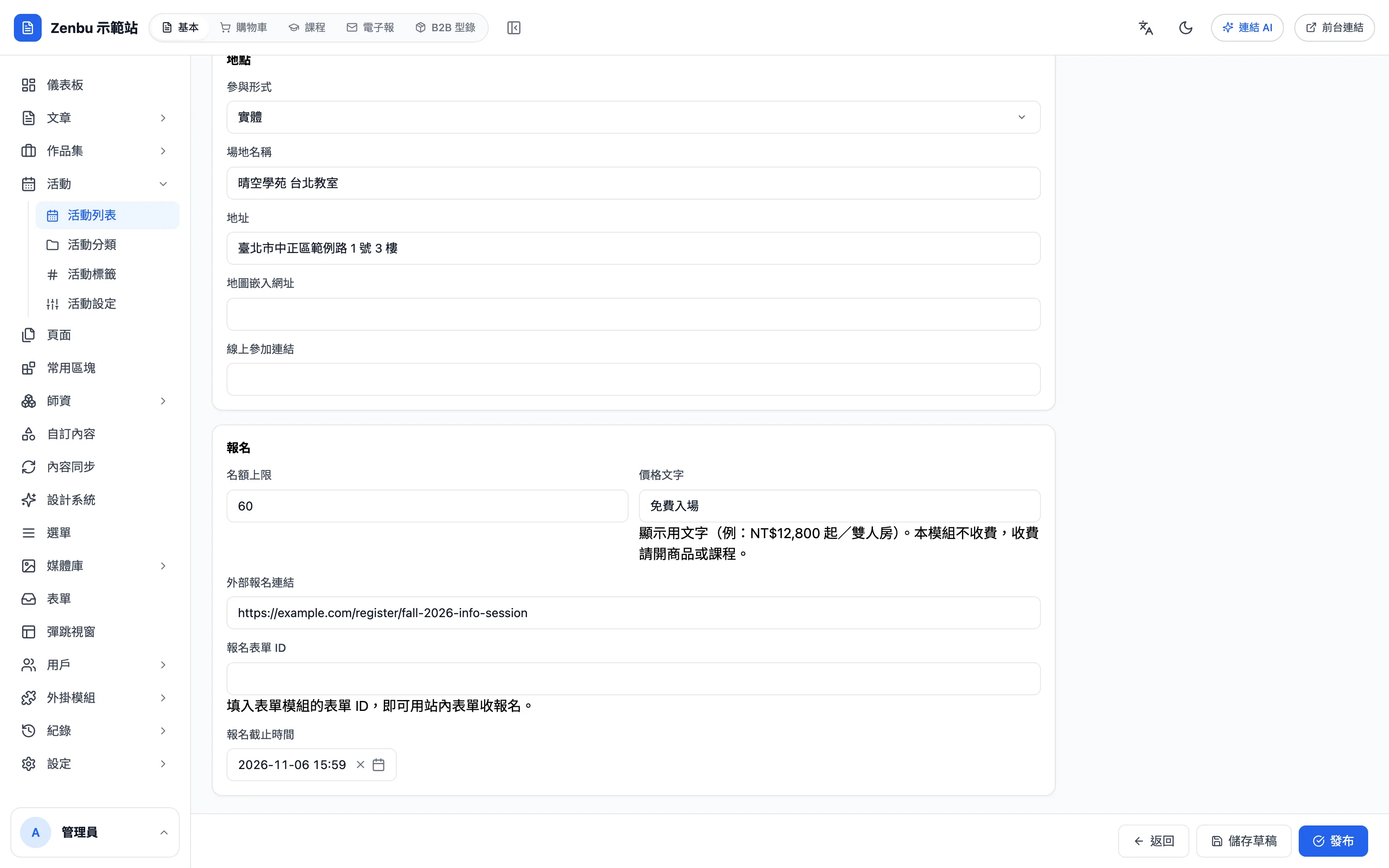Viewport: 1389px width, 868px height.
Task: Click the 2026-11-06 15:59 date value
Action: point(292,765)
